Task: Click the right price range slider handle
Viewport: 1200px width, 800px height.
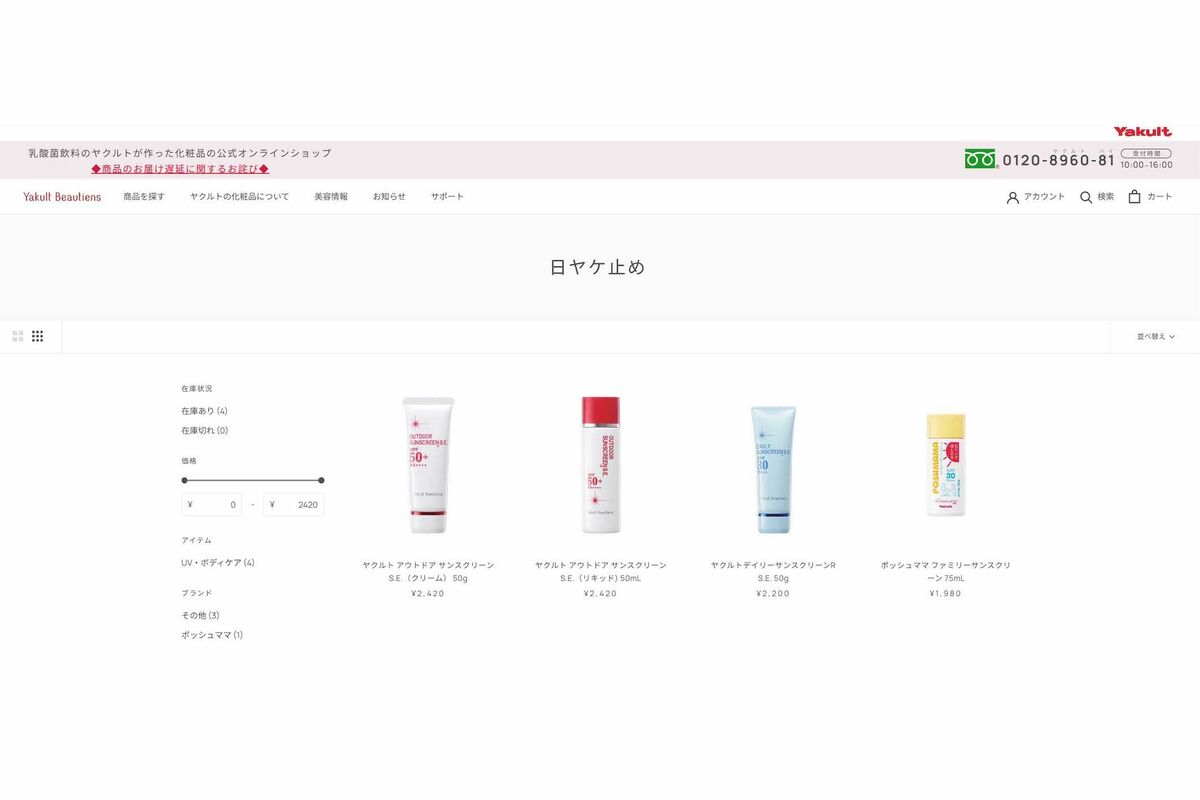Action: point(321,481)
